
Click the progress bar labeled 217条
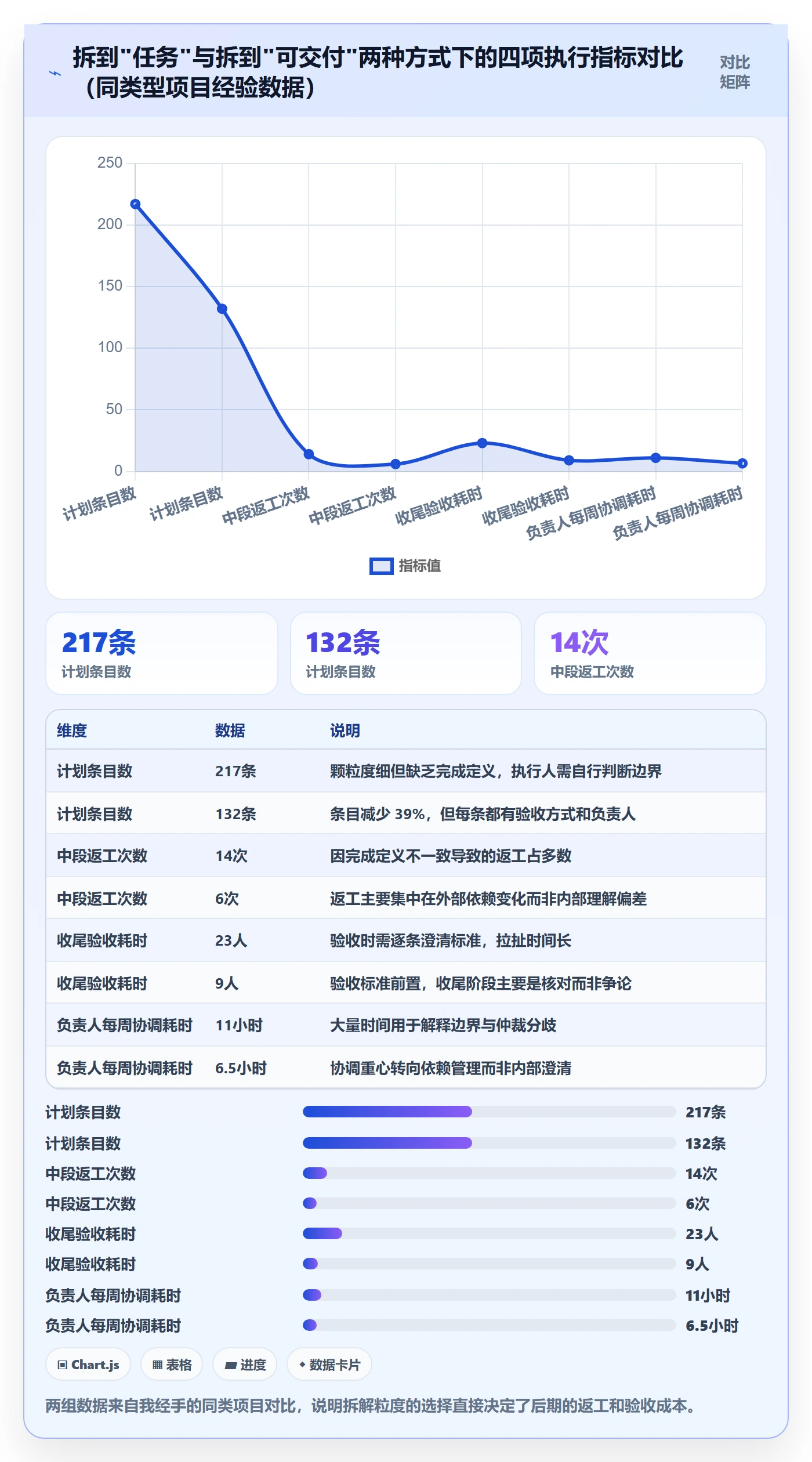490,1112
